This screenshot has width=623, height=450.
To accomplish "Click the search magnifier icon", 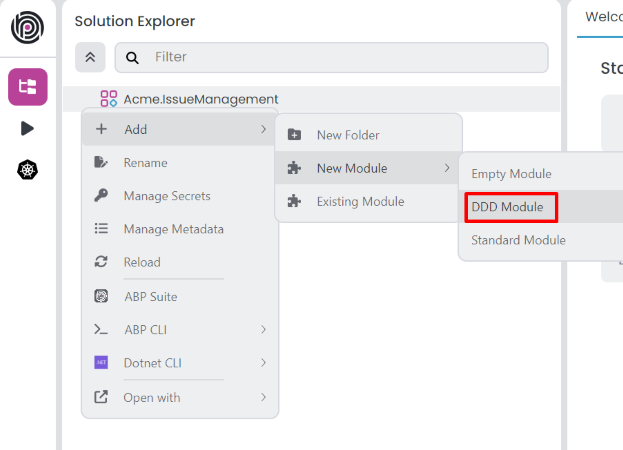I will click(133, 58).
